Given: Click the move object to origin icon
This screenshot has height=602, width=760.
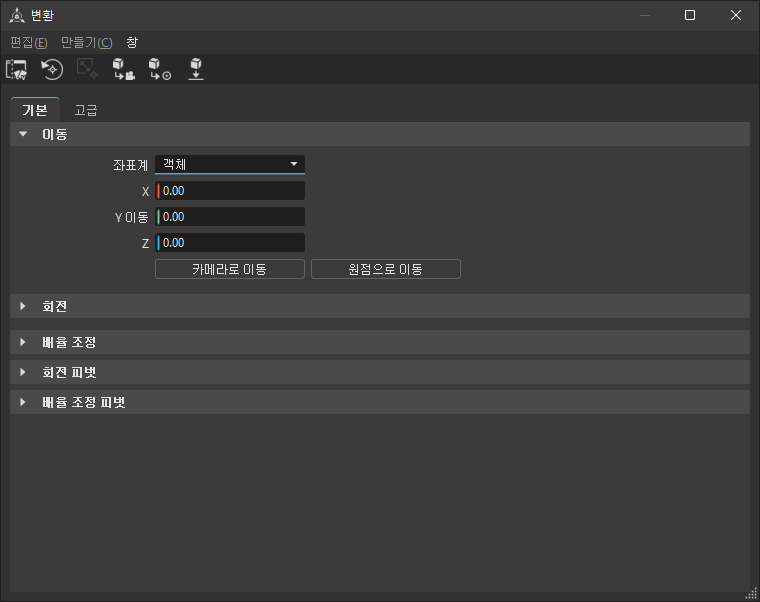Looking at the screenshot, I should (x=160, y=69).
